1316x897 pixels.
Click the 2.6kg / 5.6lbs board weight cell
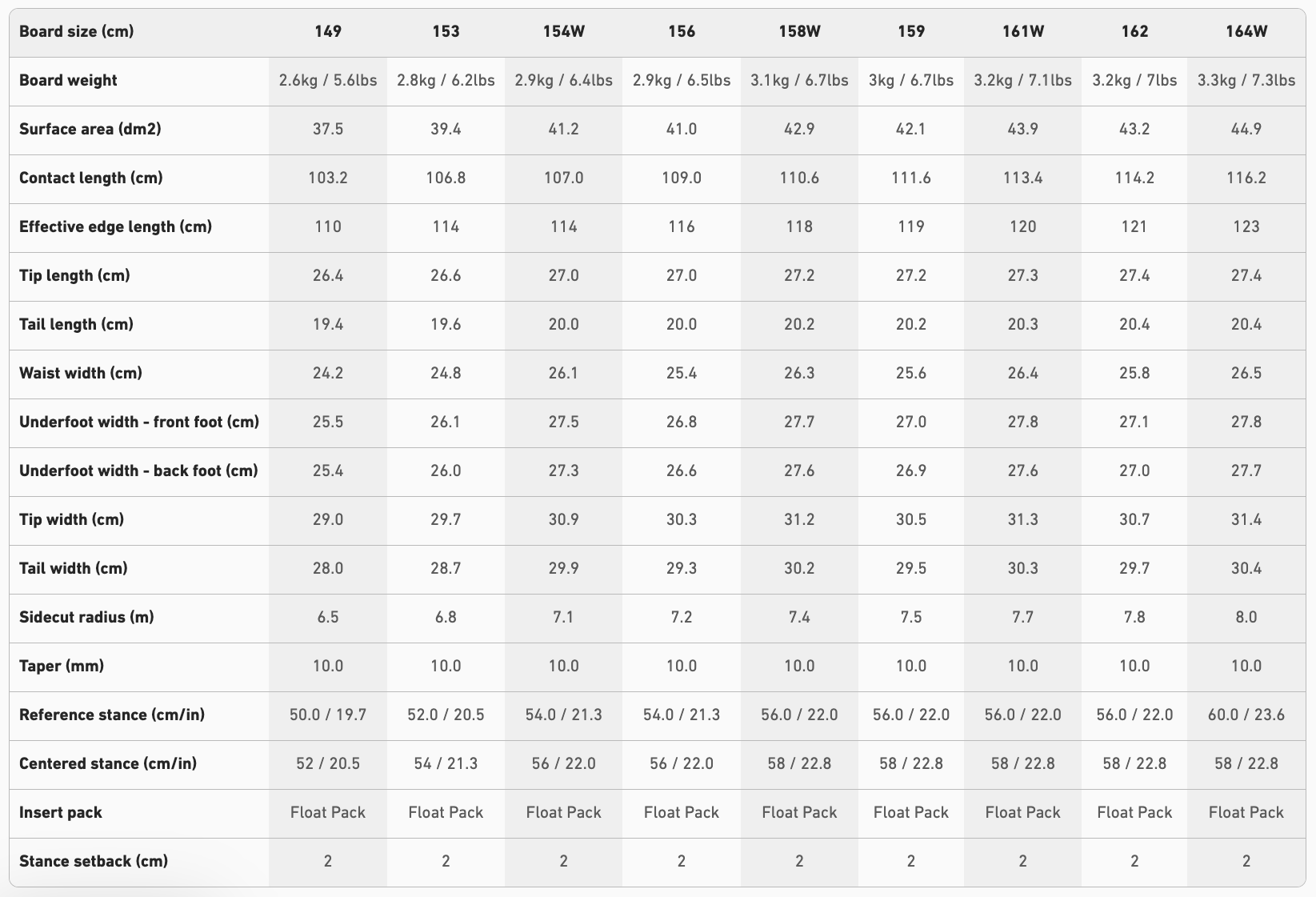(328, 80)
